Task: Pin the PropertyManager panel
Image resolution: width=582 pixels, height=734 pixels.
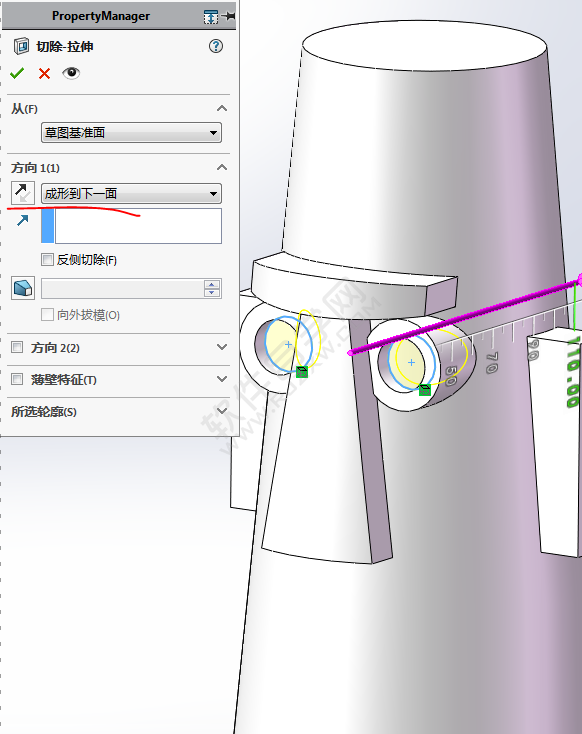Action: pyautogui.click(x=229, y=16)
